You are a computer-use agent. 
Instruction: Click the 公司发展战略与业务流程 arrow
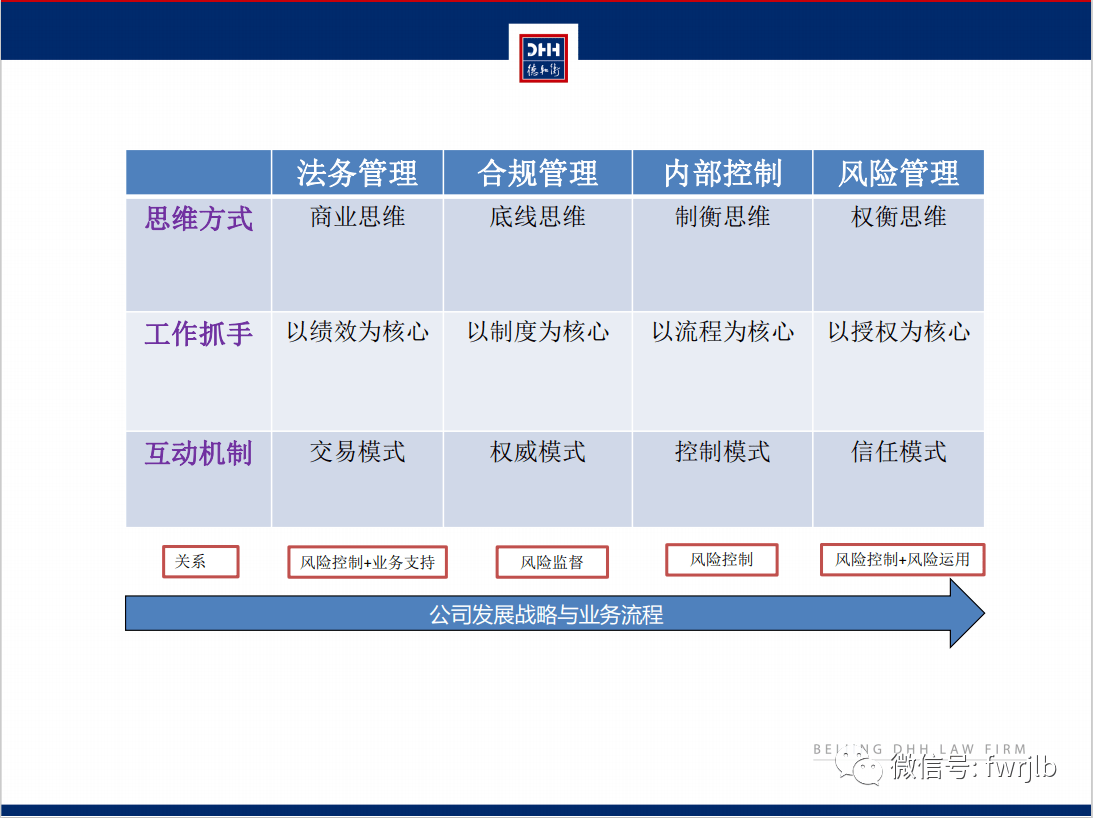tap(555, 614)
